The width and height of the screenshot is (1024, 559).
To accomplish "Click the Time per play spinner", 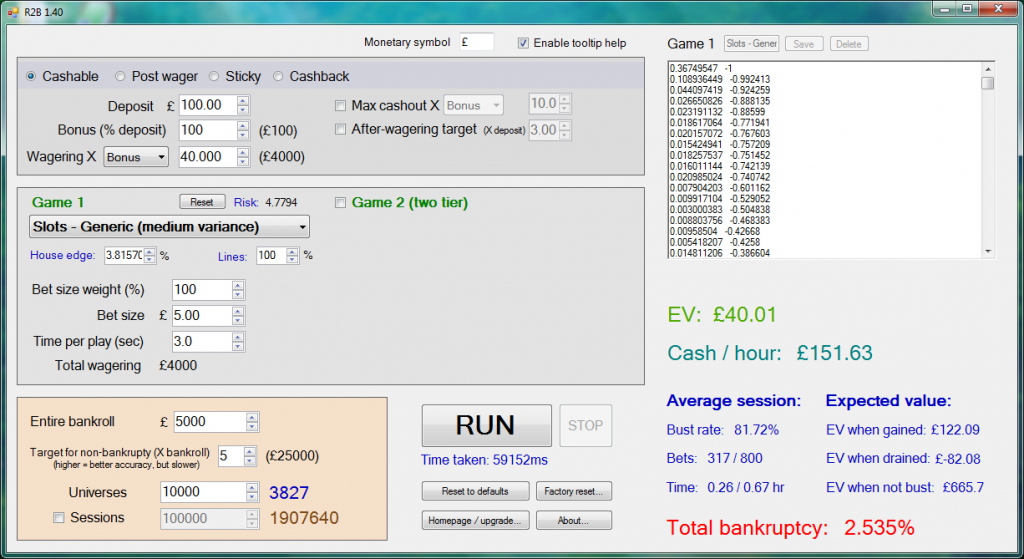I will [238, 342].
